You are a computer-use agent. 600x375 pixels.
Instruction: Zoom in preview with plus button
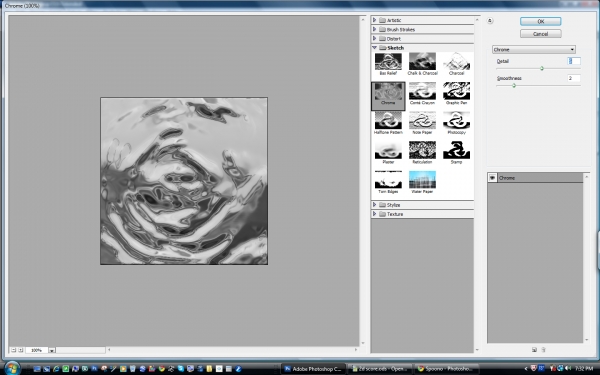click(21, 350)
